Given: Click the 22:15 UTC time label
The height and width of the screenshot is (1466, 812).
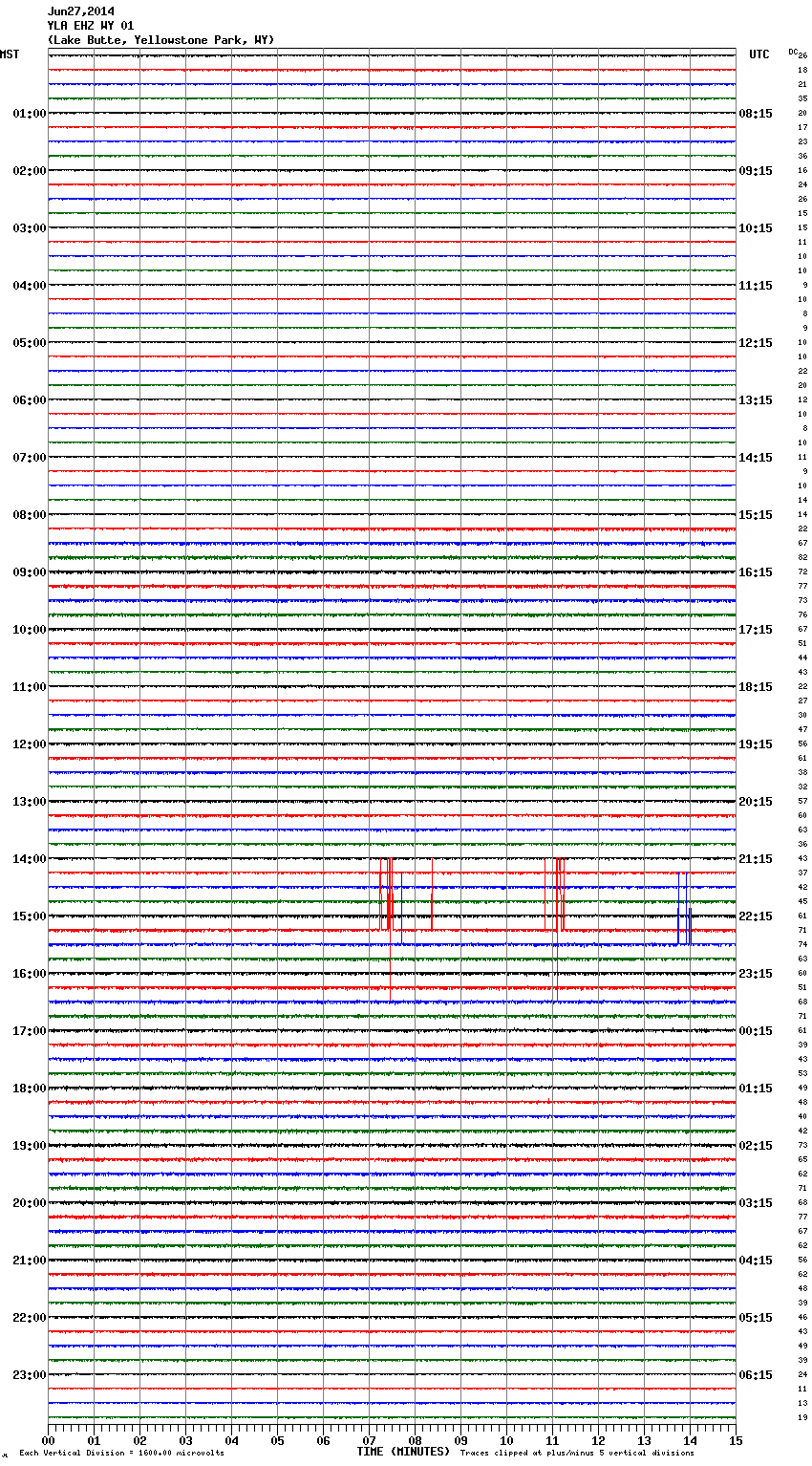Looking at the screenshot, I should tap(756, 916).
